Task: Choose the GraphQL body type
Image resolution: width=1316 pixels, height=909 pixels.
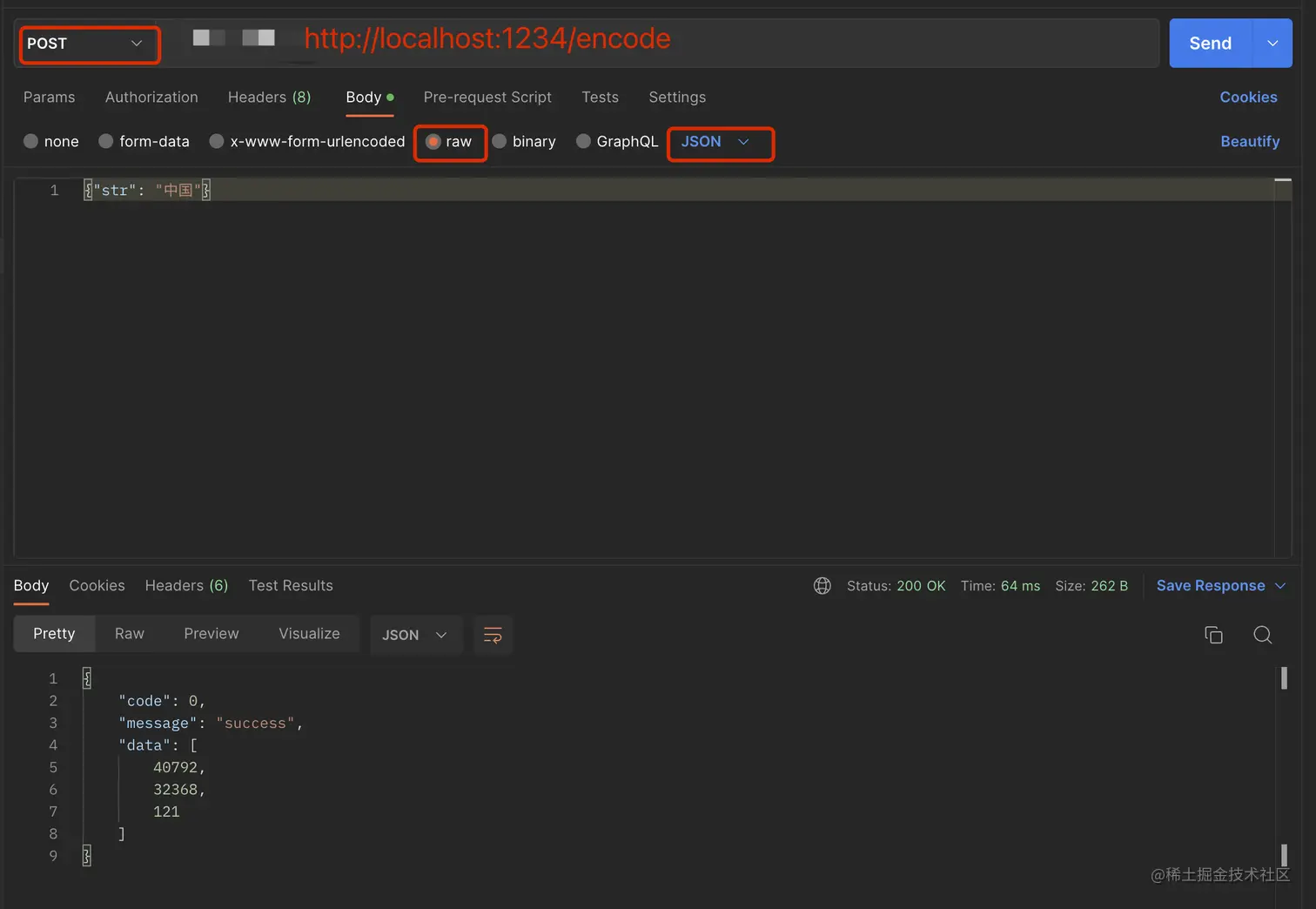Action: click(x=584, y=141)
